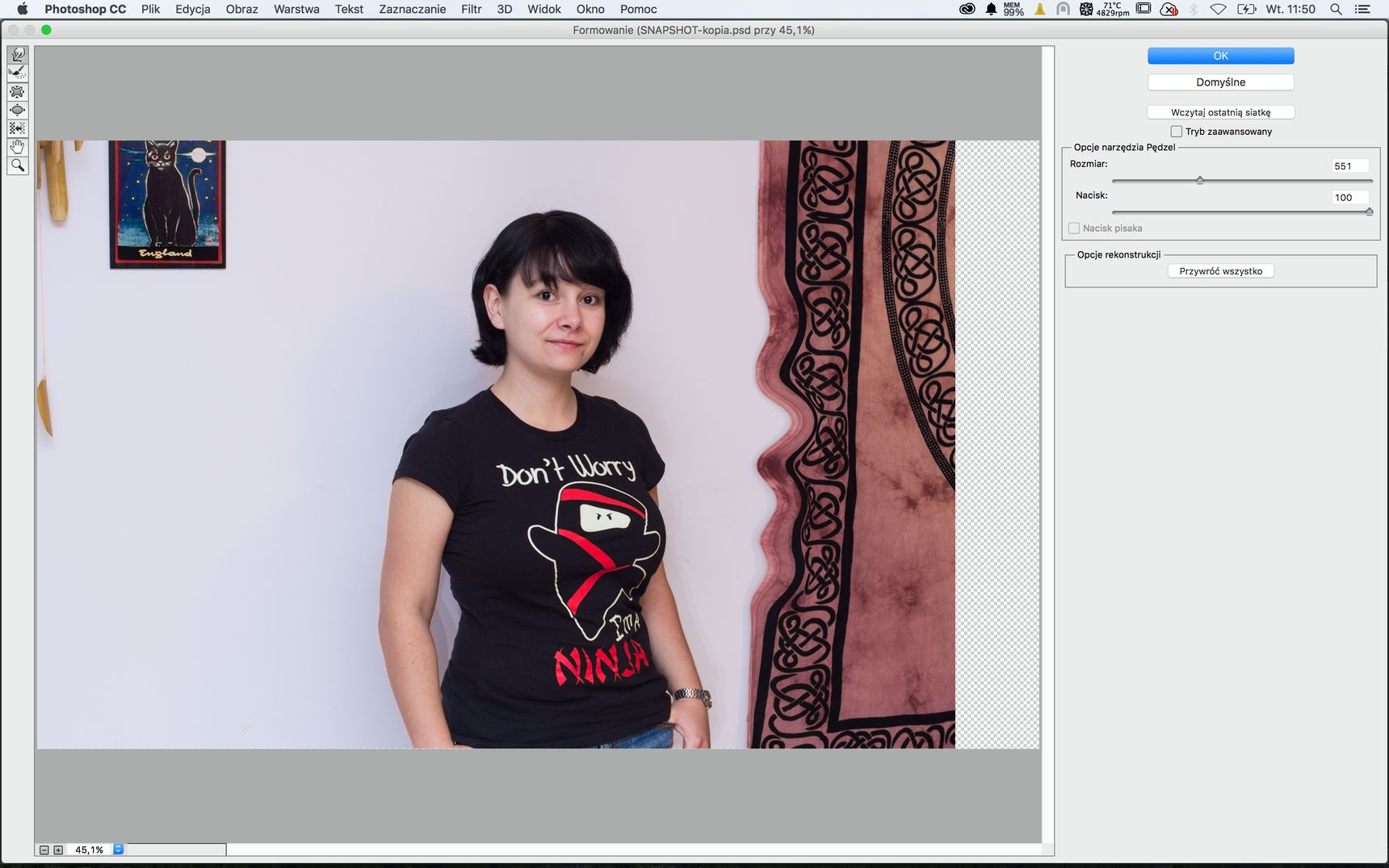Click the display mirroring menu bar icon
This screenshot has width=1389, height=868.
click(x=1144, y=9)
